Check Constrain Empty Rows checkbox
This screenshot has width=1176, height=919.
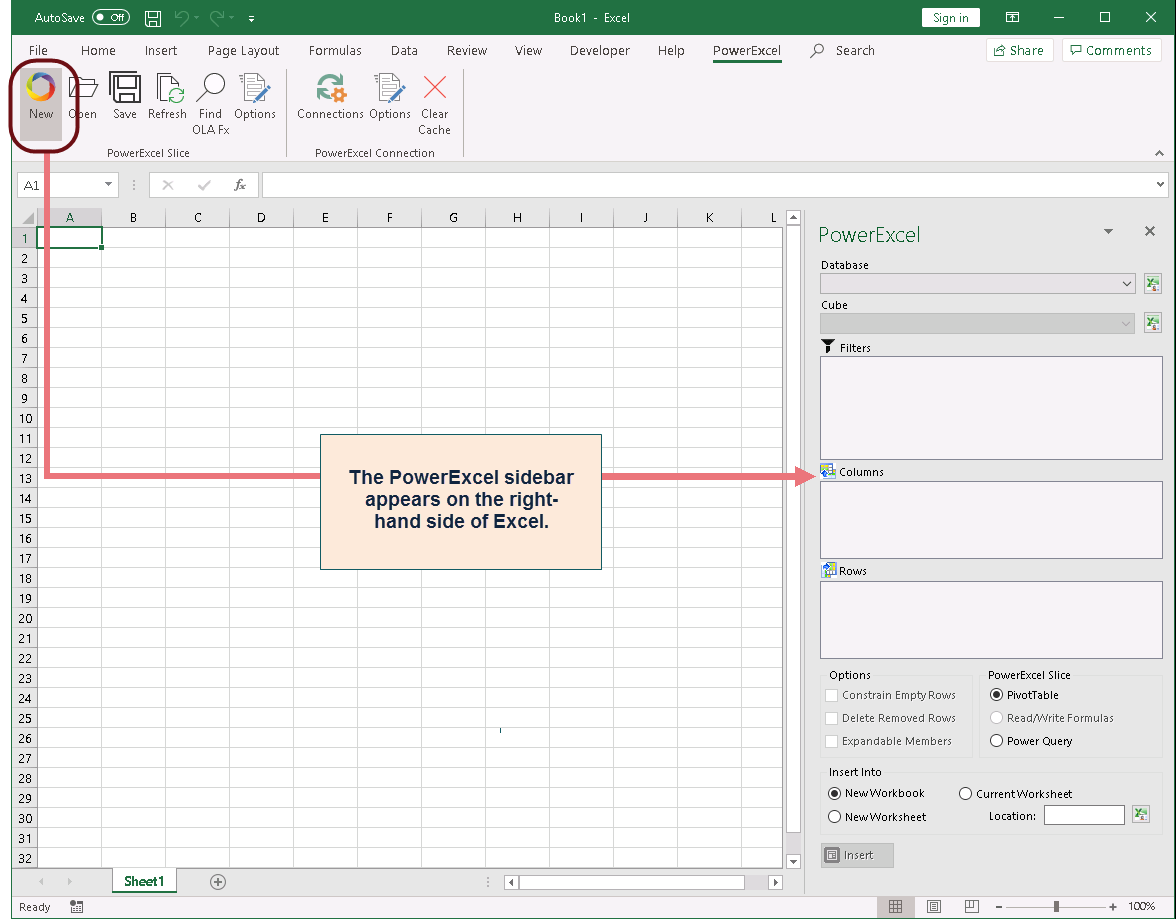tap(831, 695)
